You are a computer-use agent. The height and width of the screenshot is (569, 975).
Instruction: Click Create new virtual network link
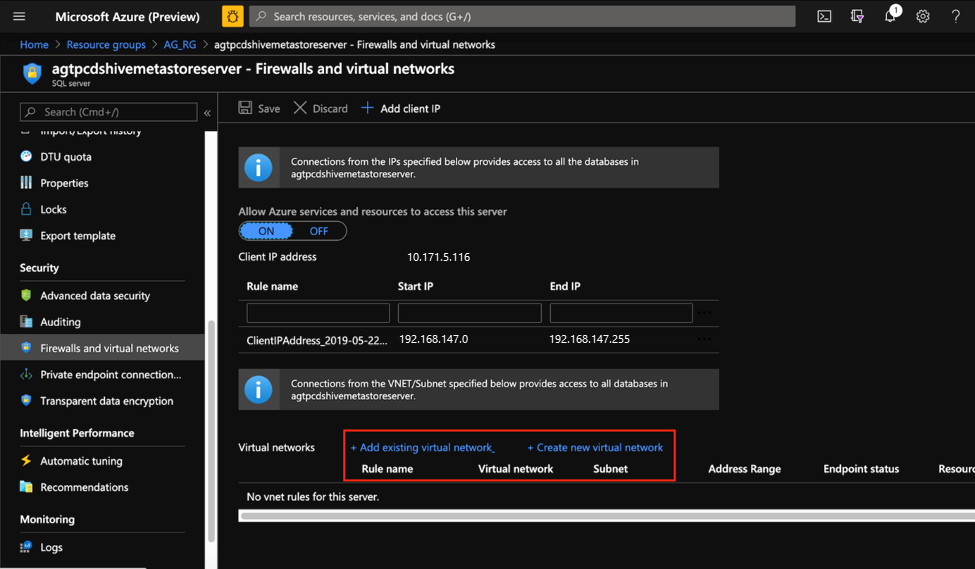pos(595,447)
